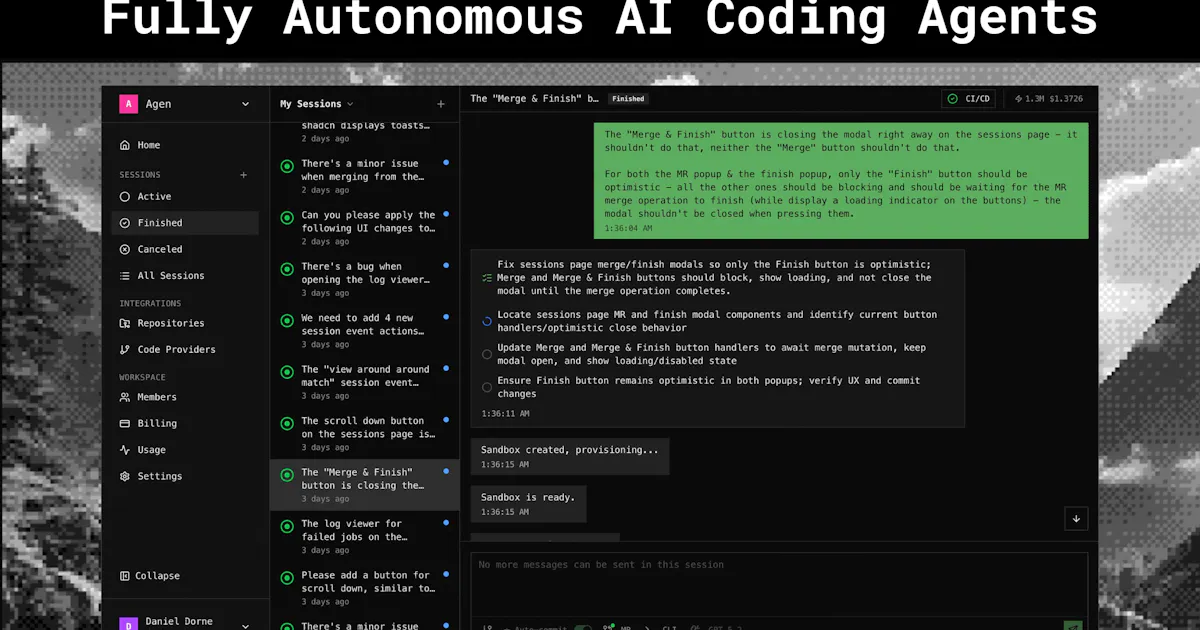
Task: Click the Usage activity icon
Action: tap(125, 450)
